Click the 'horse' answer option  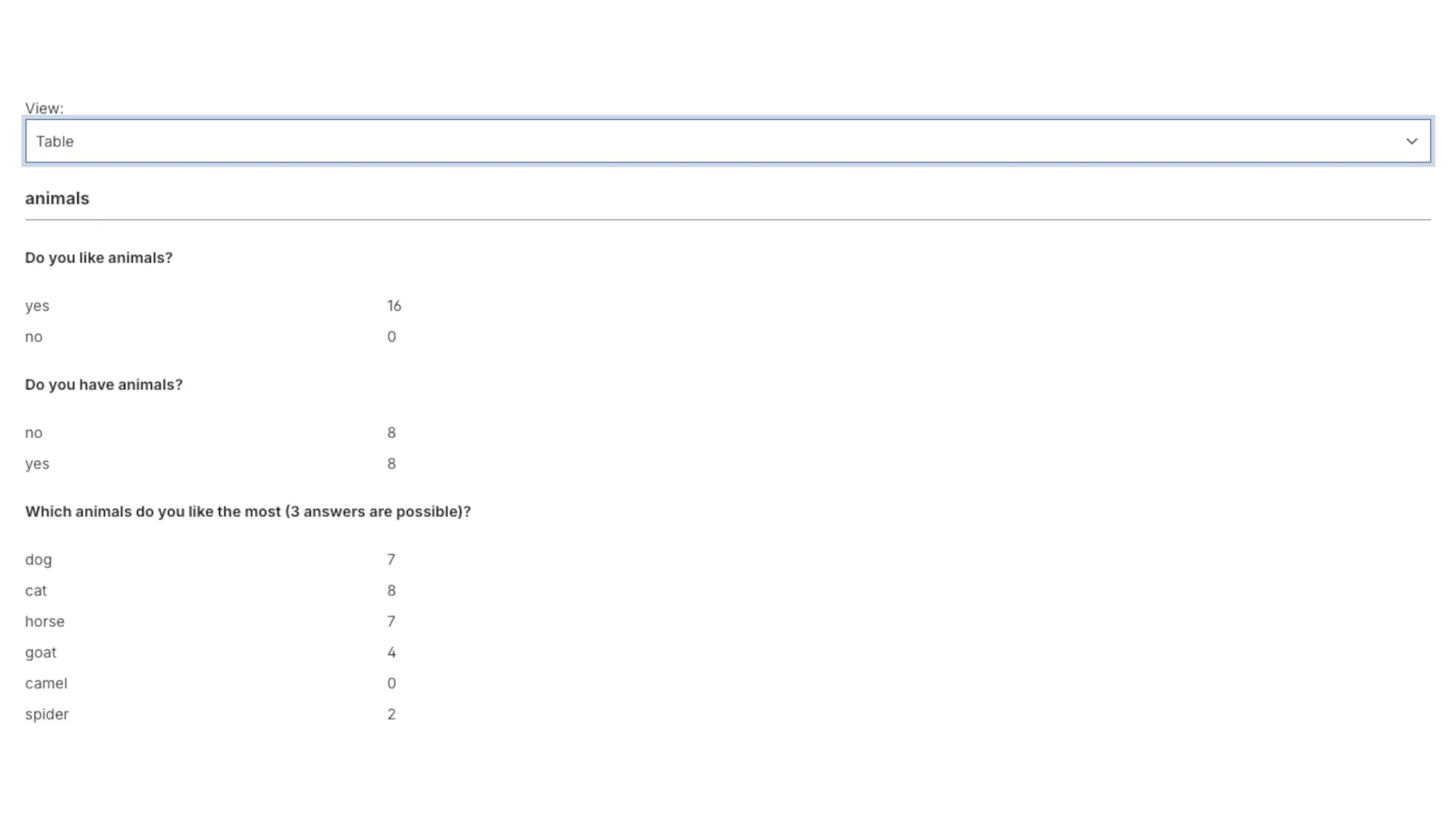coord(45,621)
